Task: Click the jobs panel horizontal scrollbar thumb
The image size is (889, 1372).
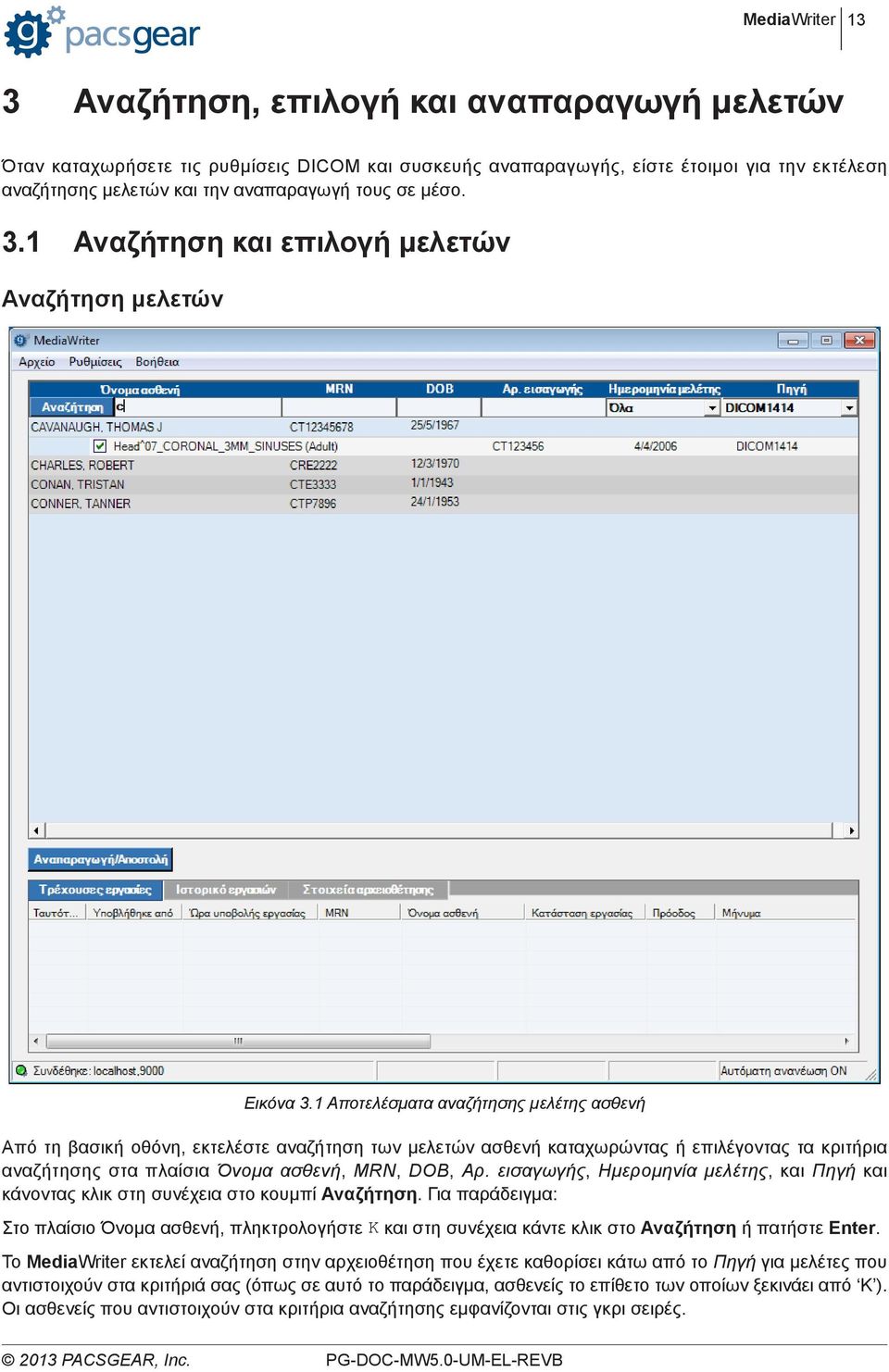Action: pos(238,1041)
